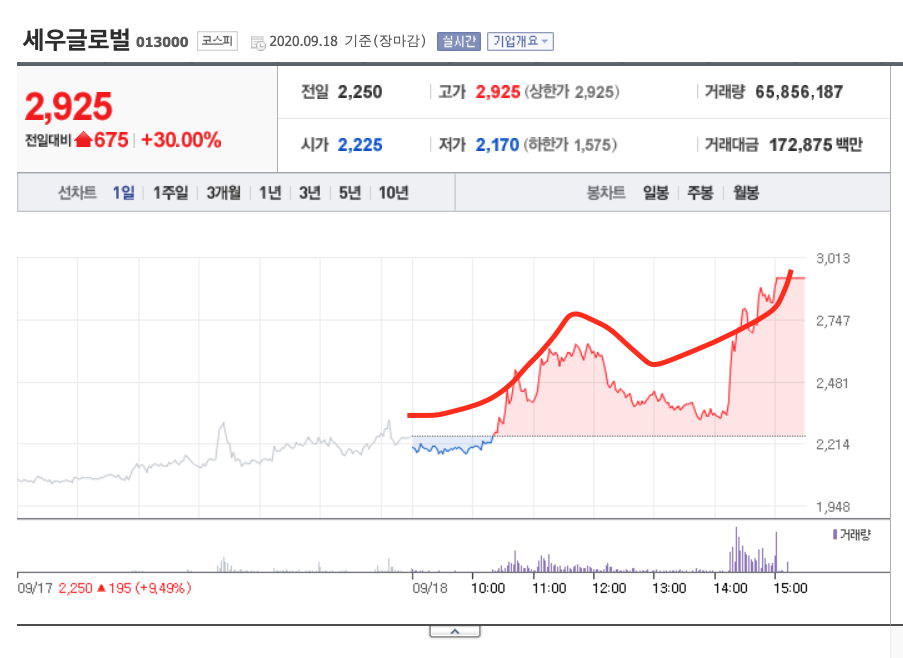Click the 거래량 legend marker in volume chart
The image size is (903, 658).
835,535
